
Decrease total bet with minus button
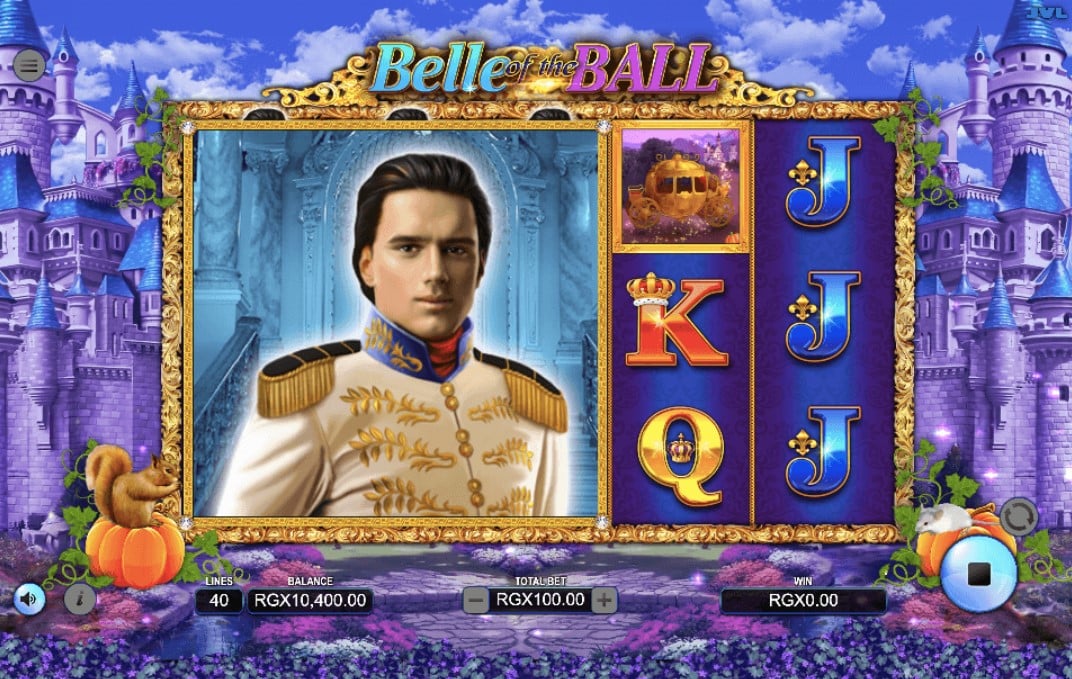(x=476, y=600)
